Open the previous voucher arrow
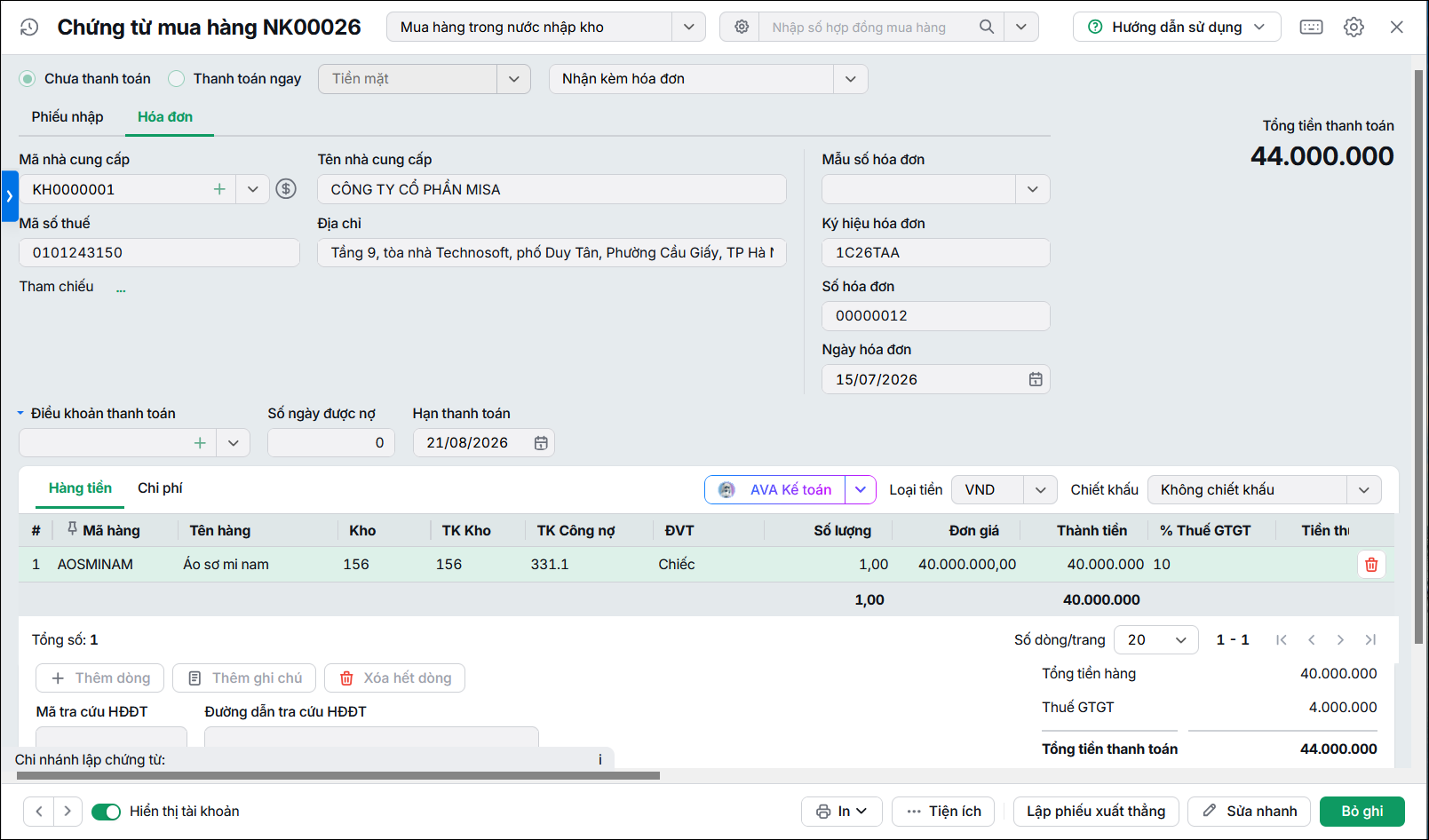Viewport: 1429px width, 840px height. coord(39,812)
